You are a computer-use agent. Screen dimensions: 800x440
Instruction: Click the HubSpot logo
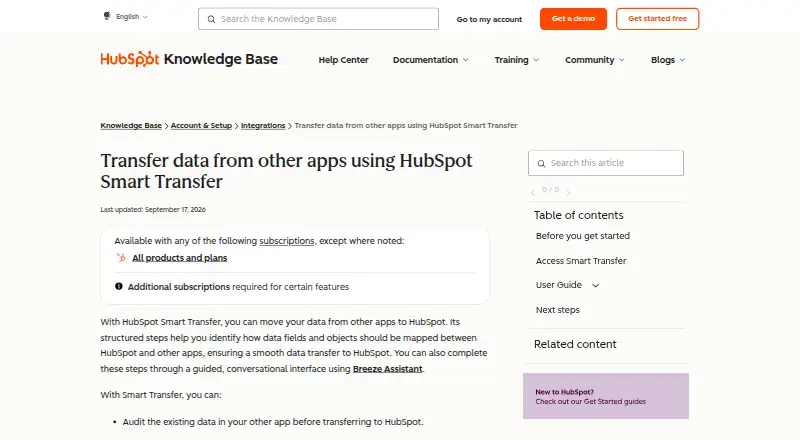click(x=130, y=59)
